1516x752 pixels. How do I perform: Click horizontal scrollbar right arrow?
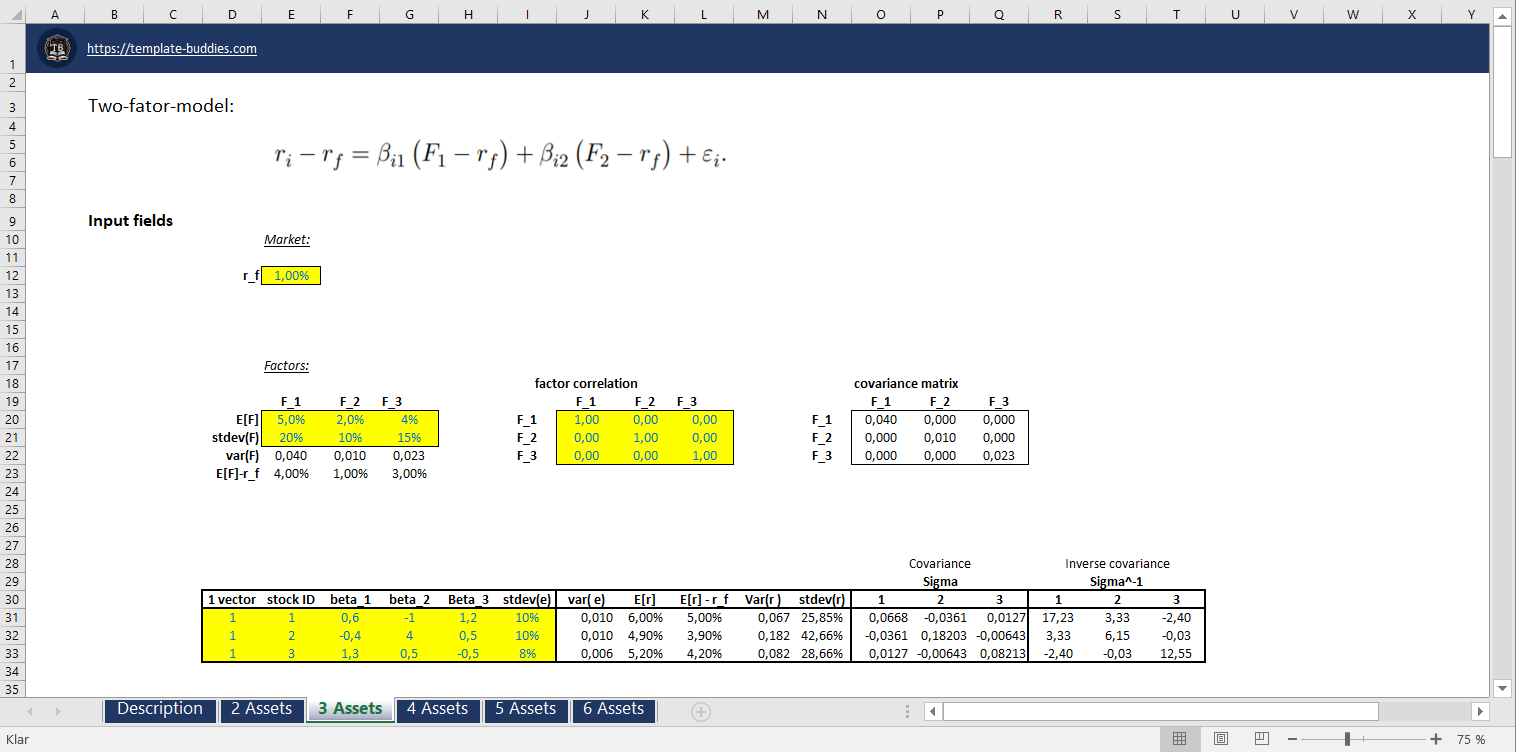point(1481,711)
